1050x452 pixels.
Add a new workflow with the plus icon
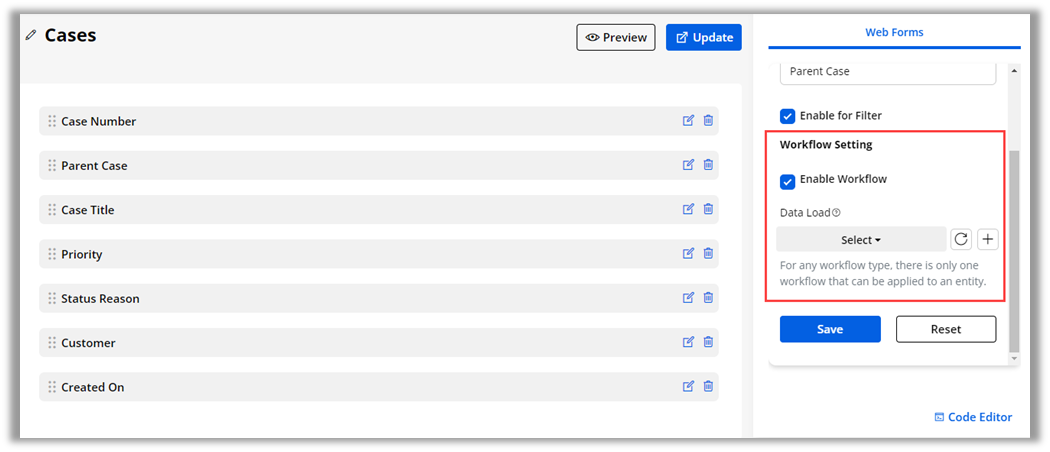tap(988, 239)
